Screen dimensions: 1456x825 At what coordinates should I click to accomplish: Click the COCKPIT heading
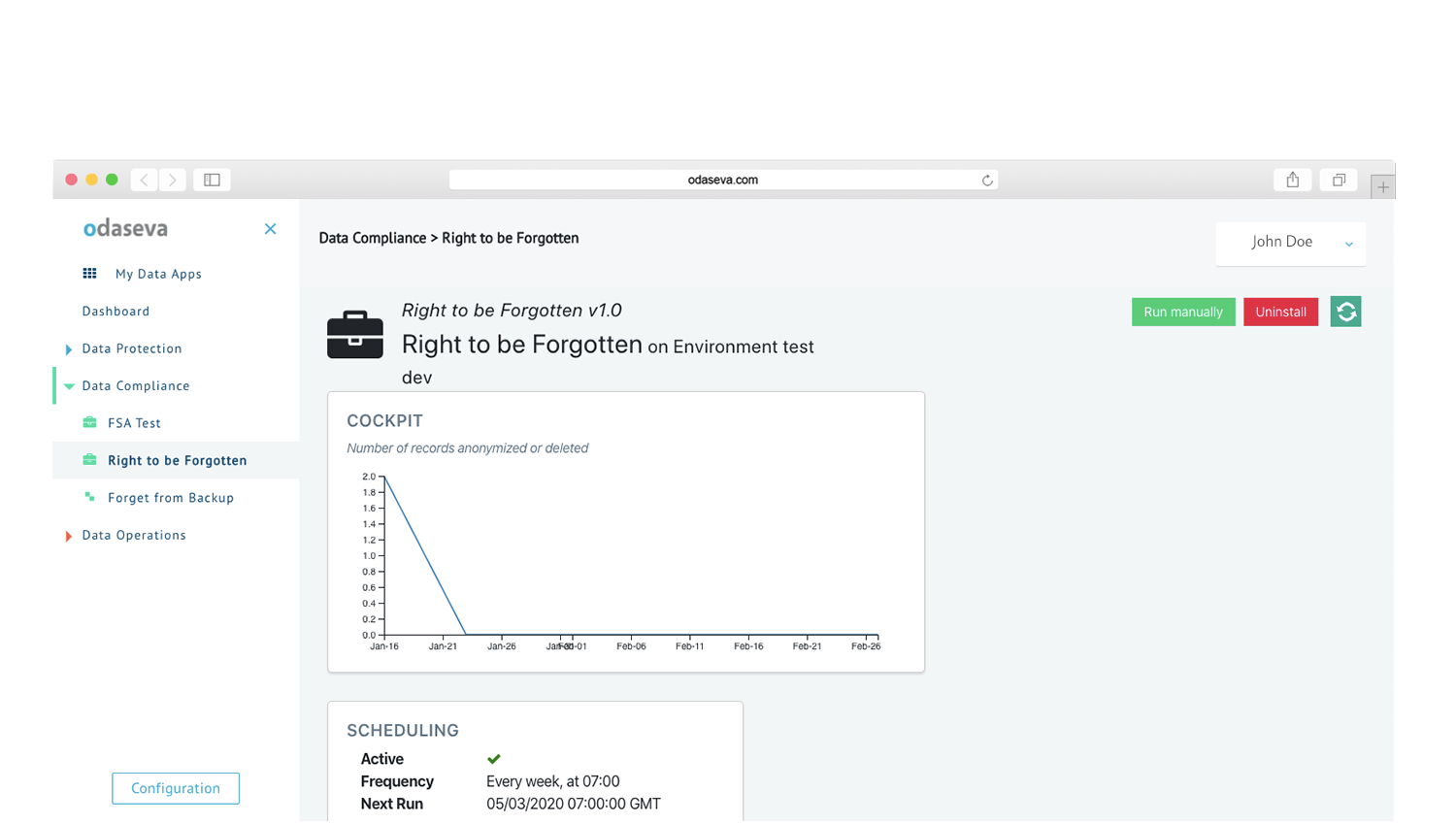(x=385, y=421)
